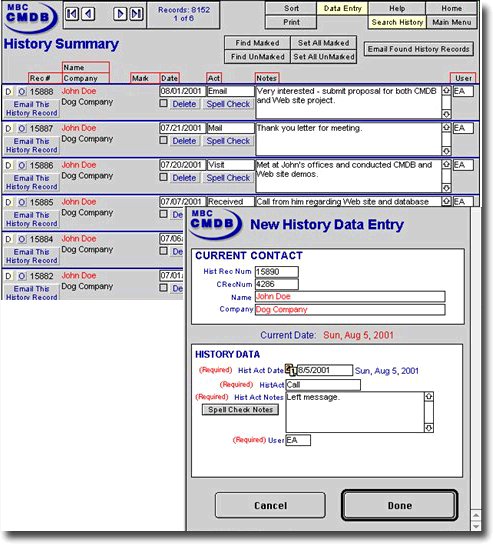Mark checkbox for record 15886
Viewport: 493px width, 544px height.
(x=163, y=177)
